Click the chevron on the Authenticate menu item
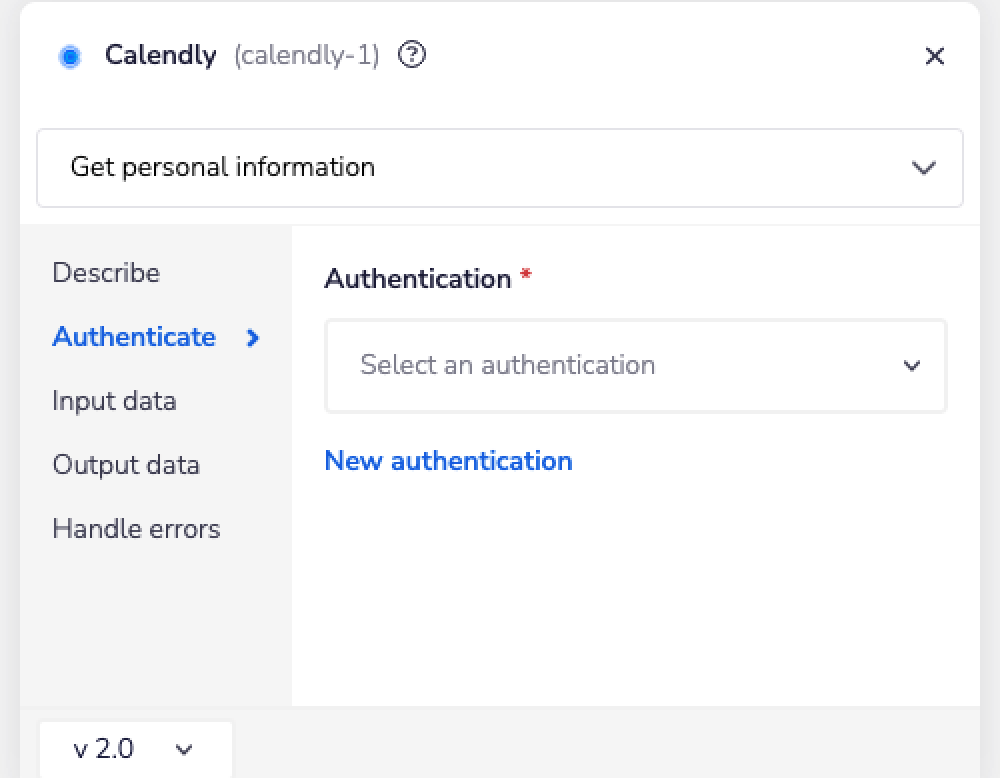The image size is (1000, 778). [x=253, y=338]
